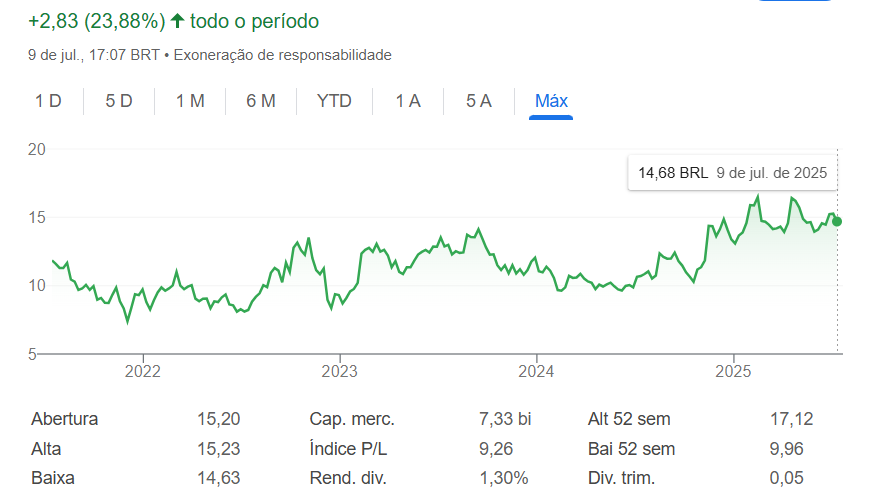Select the Índice P/L label
Viewport: 878px width, 500px height.
[351, 449]
